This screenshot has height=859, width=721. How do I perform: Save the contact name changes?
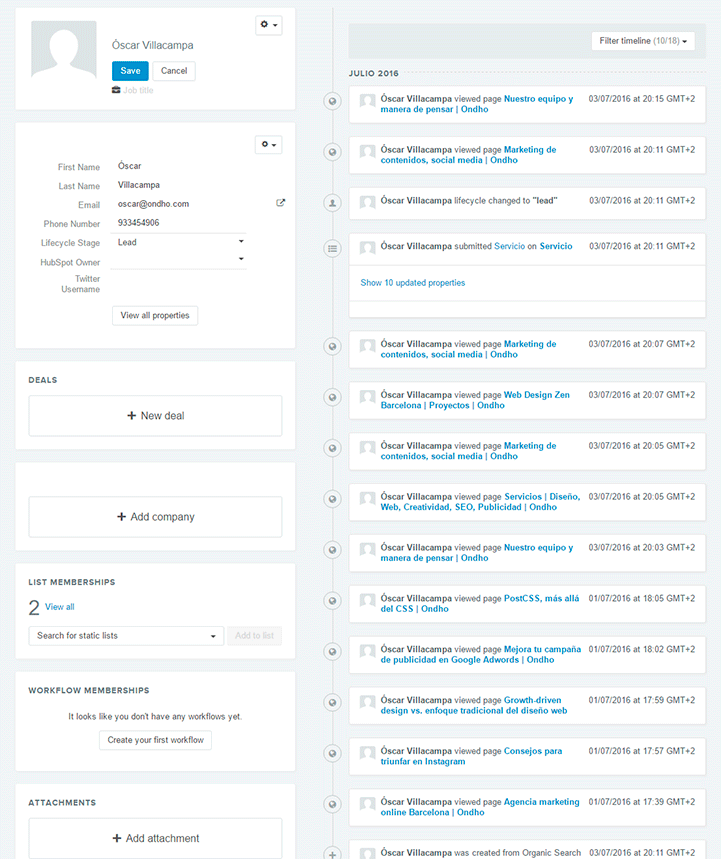coord(130,71)
